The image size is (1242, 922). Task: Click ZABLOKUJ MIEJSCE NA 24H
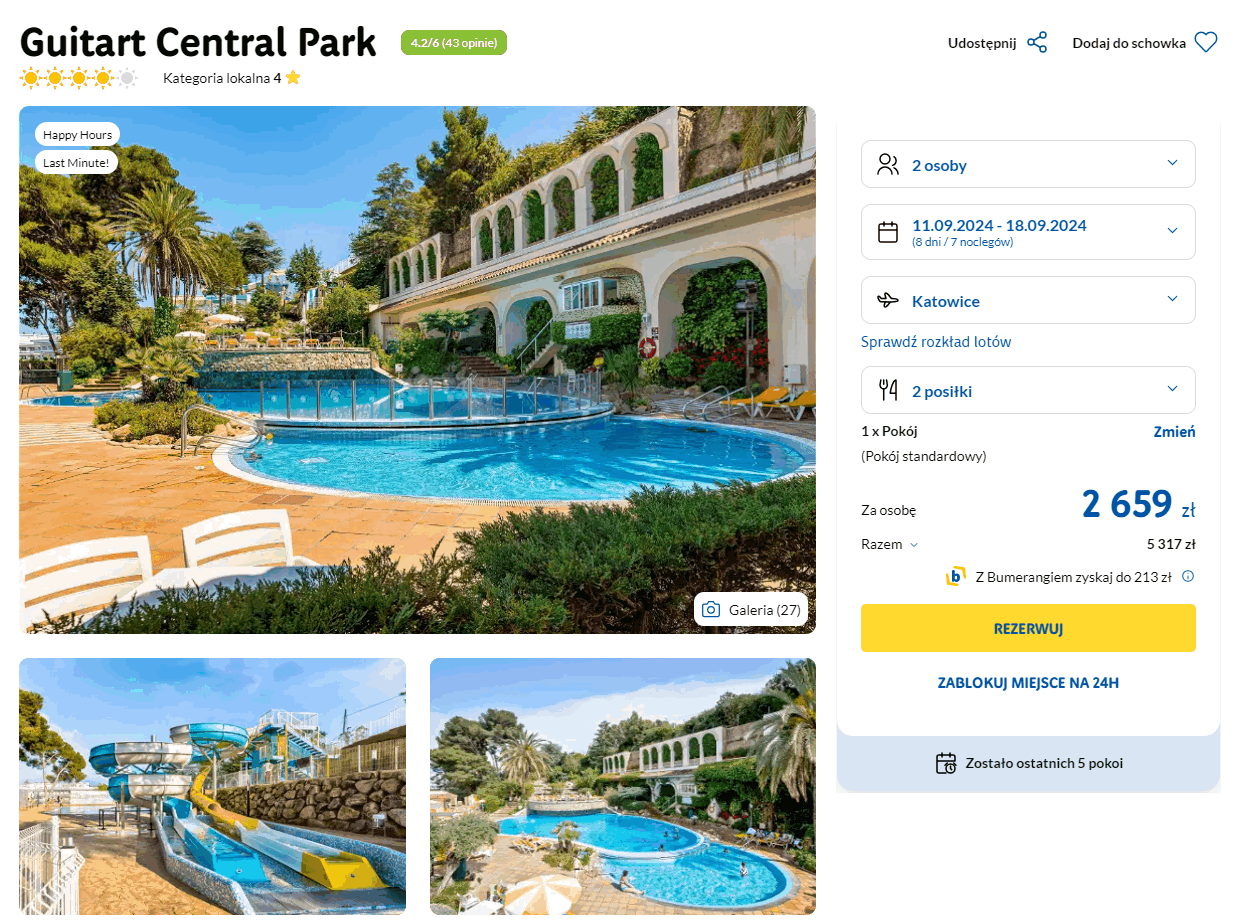click(1028, 683)
